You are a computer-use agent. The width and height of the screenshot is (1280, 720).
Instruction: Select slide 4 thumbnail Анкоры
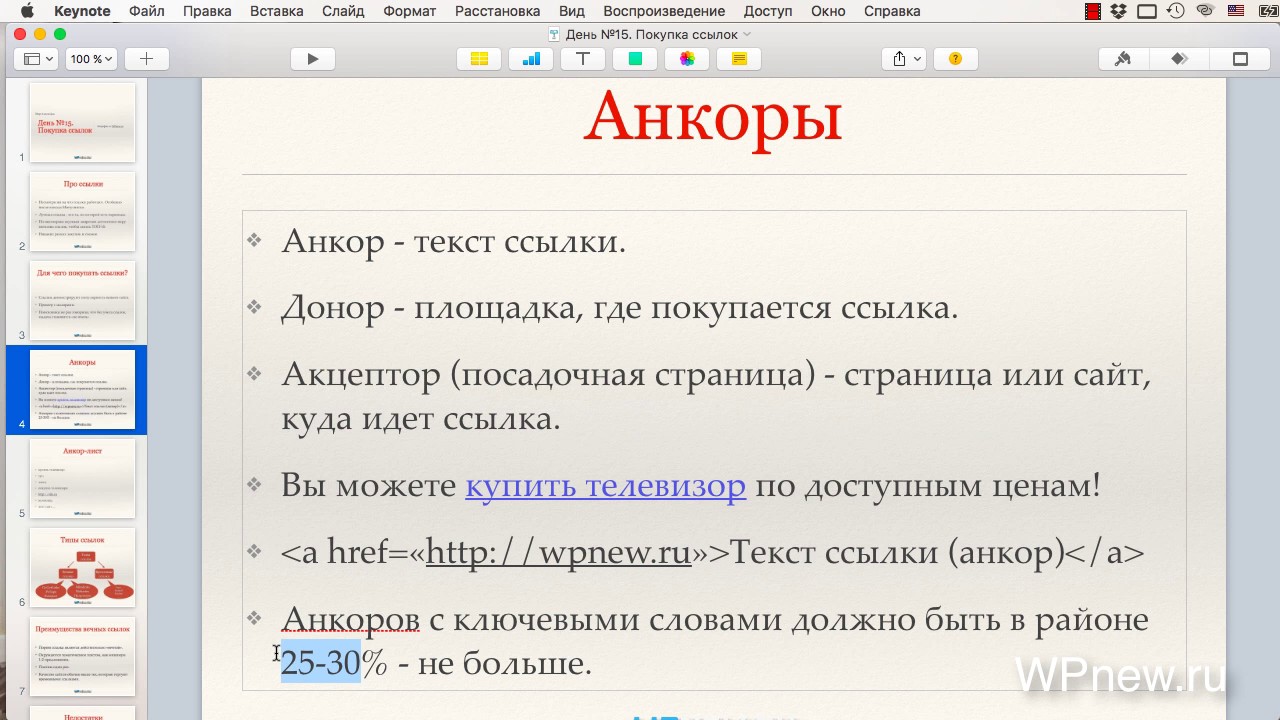[x=82, y=389]
